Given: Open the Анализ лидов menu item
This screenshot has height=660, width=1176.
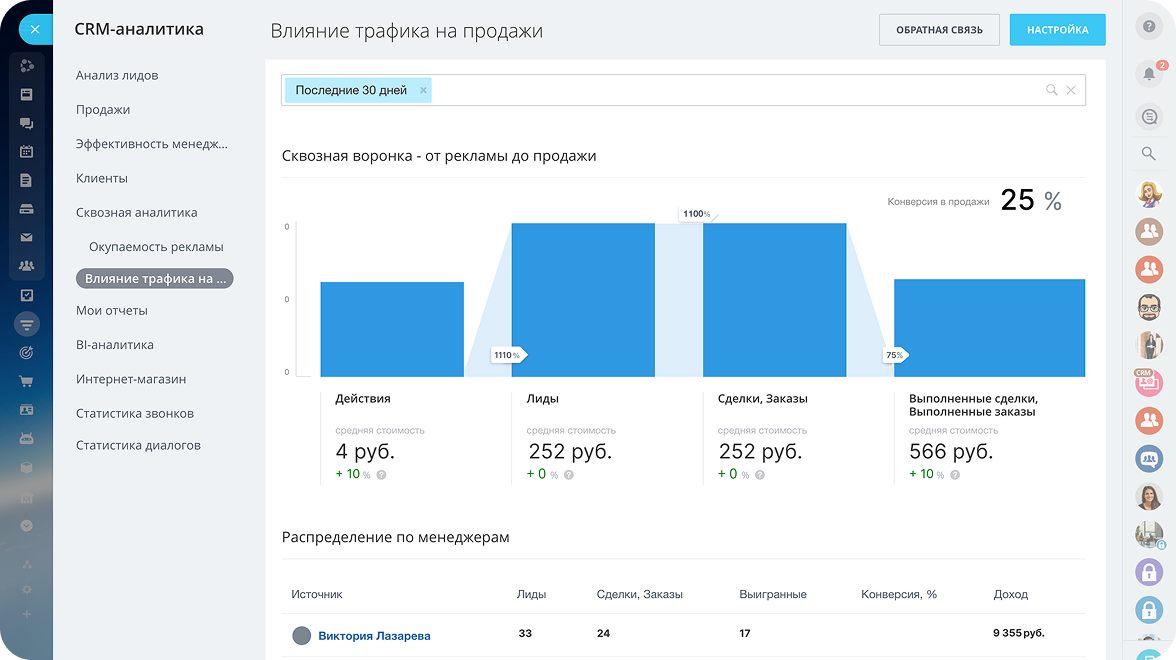Looking at the screenshot, I should click(117, 75).
